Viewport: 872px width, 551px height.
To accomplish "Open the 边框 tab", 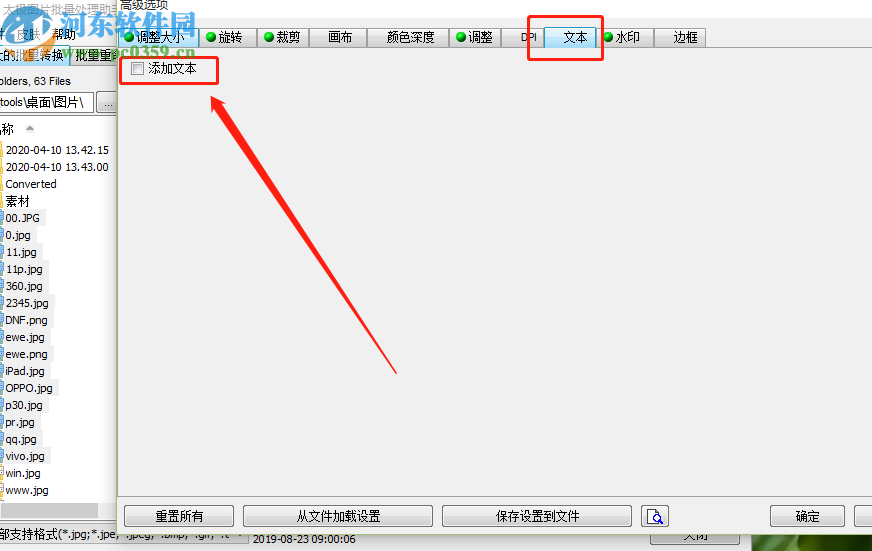I will pos(685,37).
